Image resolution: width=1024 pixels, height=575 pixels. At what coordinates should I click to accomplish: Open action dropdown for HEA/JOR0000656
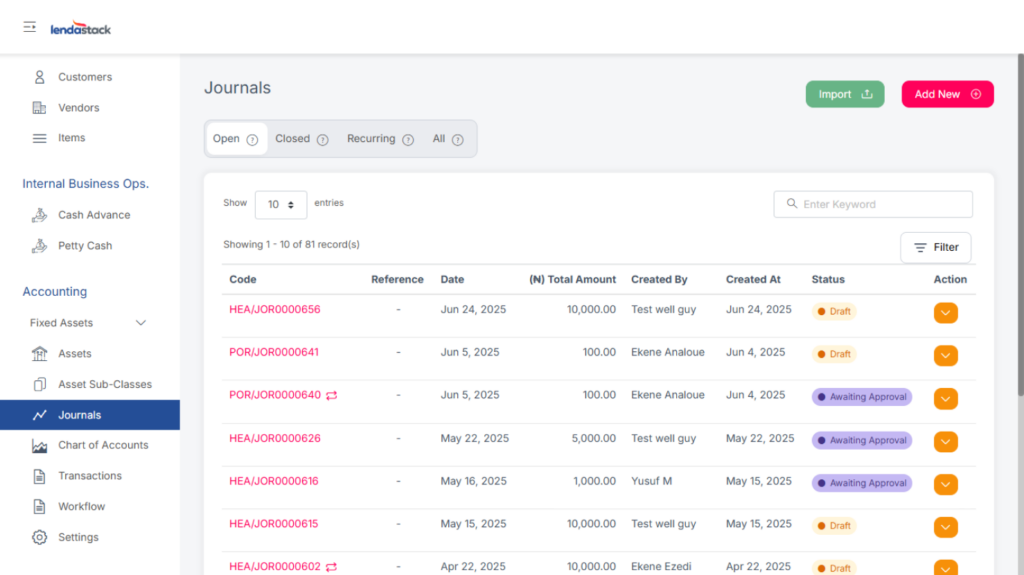pyautogui.click(x=945, y=313)
